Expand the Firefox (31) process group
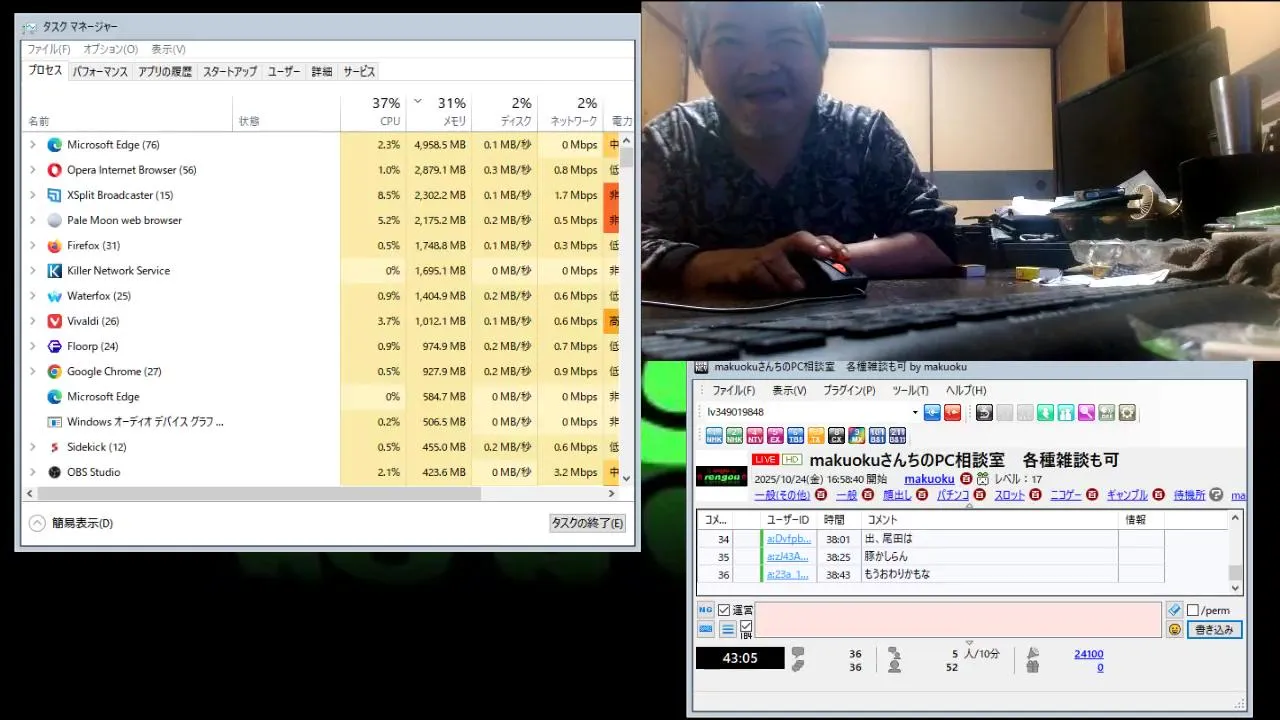This screenshot has height=720, width=1280. (33, 246)
